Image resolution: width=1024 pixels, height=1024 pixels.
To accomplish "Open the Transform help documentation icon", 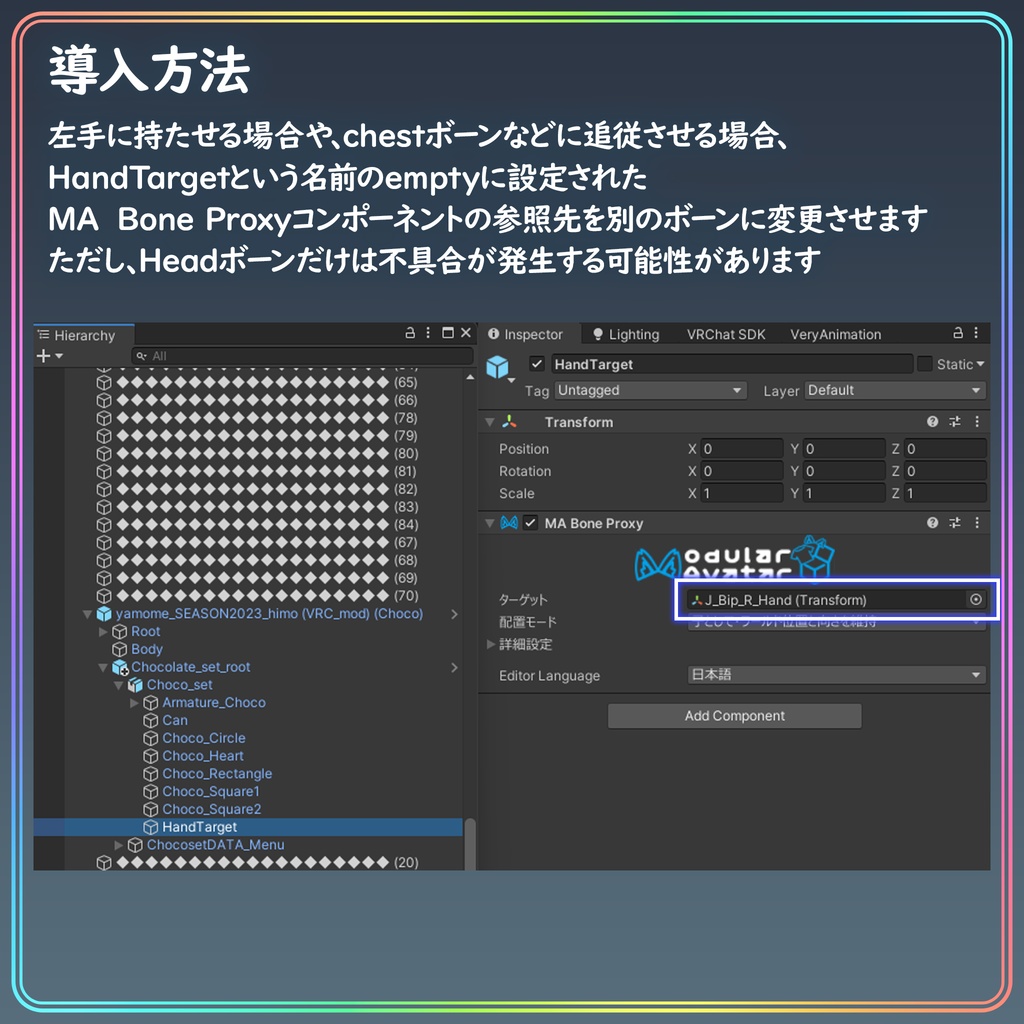I will coord(931,422).
